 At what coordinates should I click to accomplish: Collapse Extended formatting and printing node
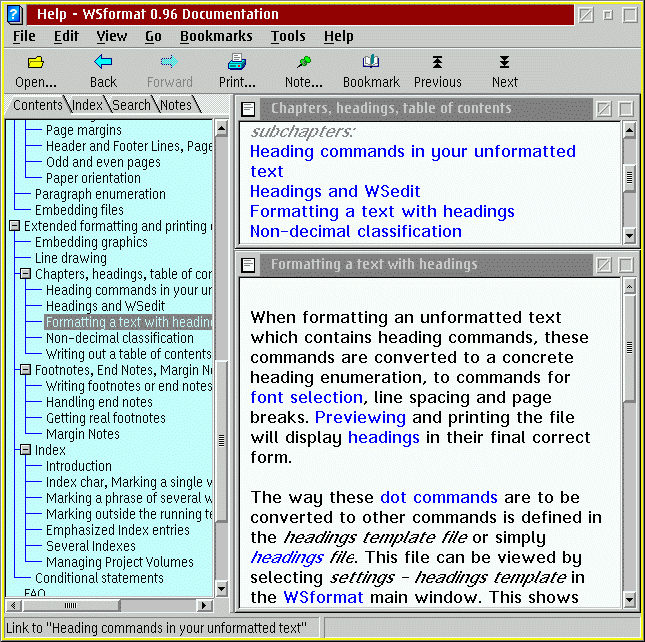(14, 226)
